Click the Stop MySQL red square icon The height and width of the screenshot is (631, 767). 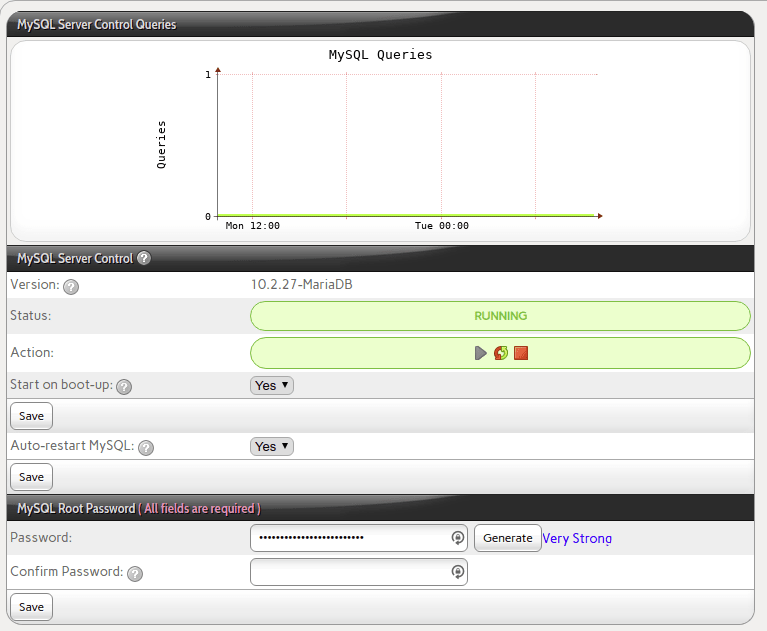[x=521, y=353]
